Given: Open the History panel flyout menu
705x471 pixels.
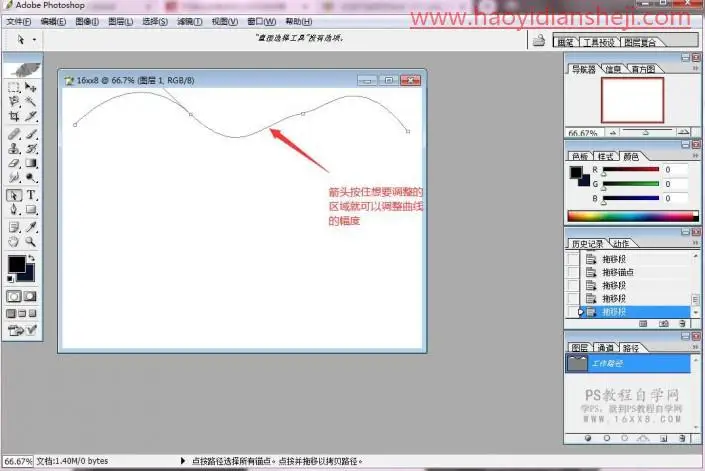Looking at the screenshot, I should point(696,243).
